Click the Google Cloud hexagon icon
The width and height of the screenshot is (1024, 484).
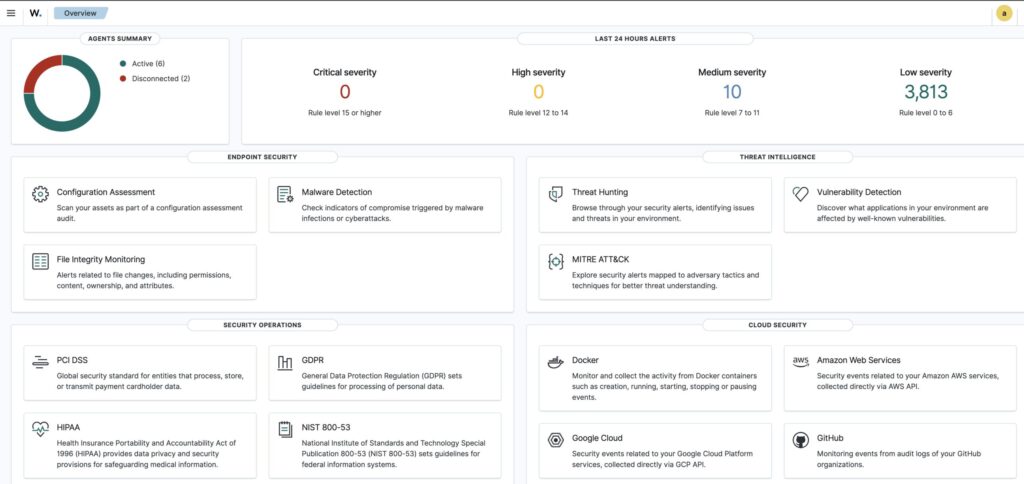(x=555, y=440)
